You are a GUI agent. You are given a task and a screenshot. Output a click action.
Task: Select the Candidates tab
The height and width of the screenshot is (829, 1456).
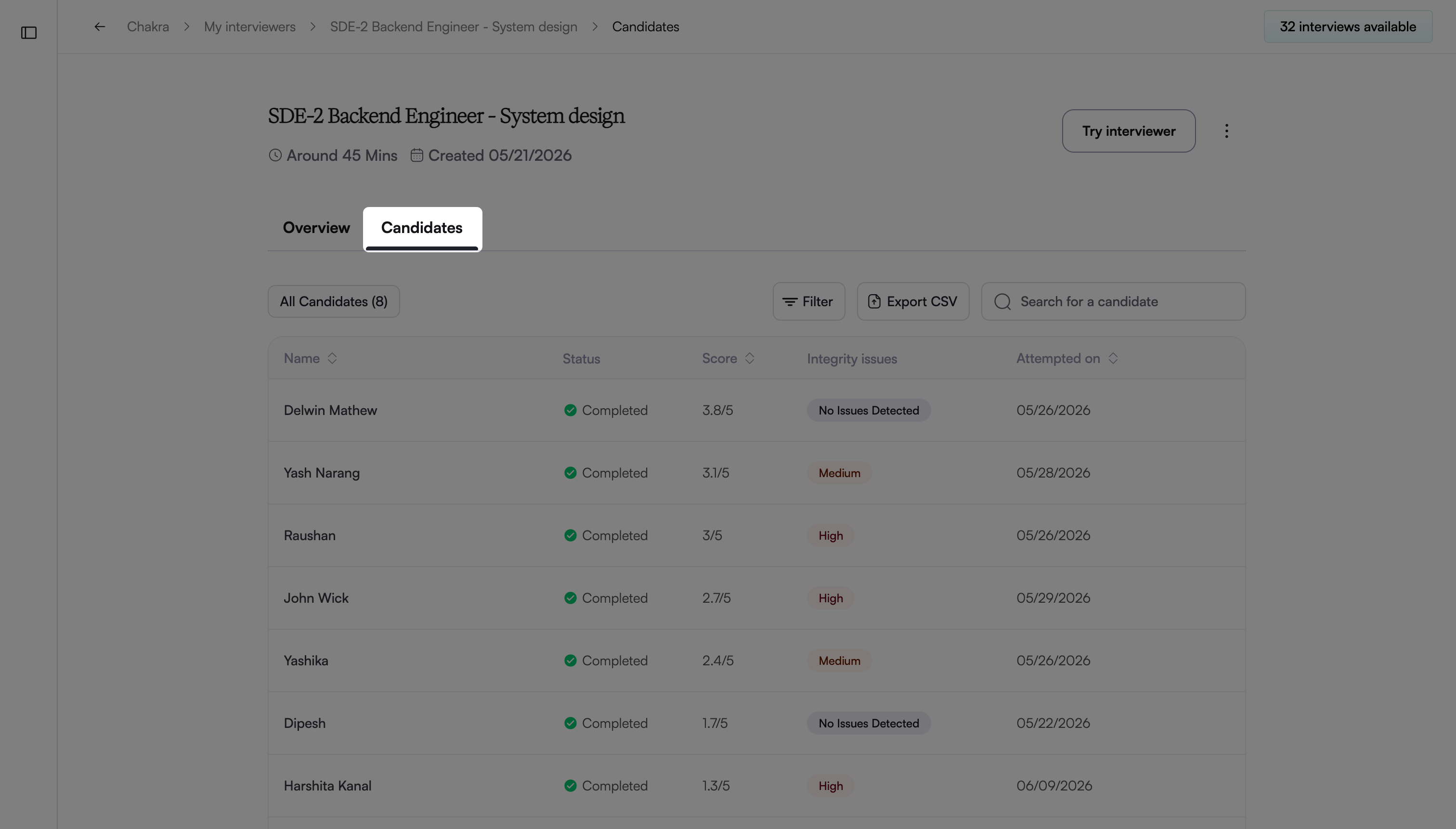click(x=422, y=228)
